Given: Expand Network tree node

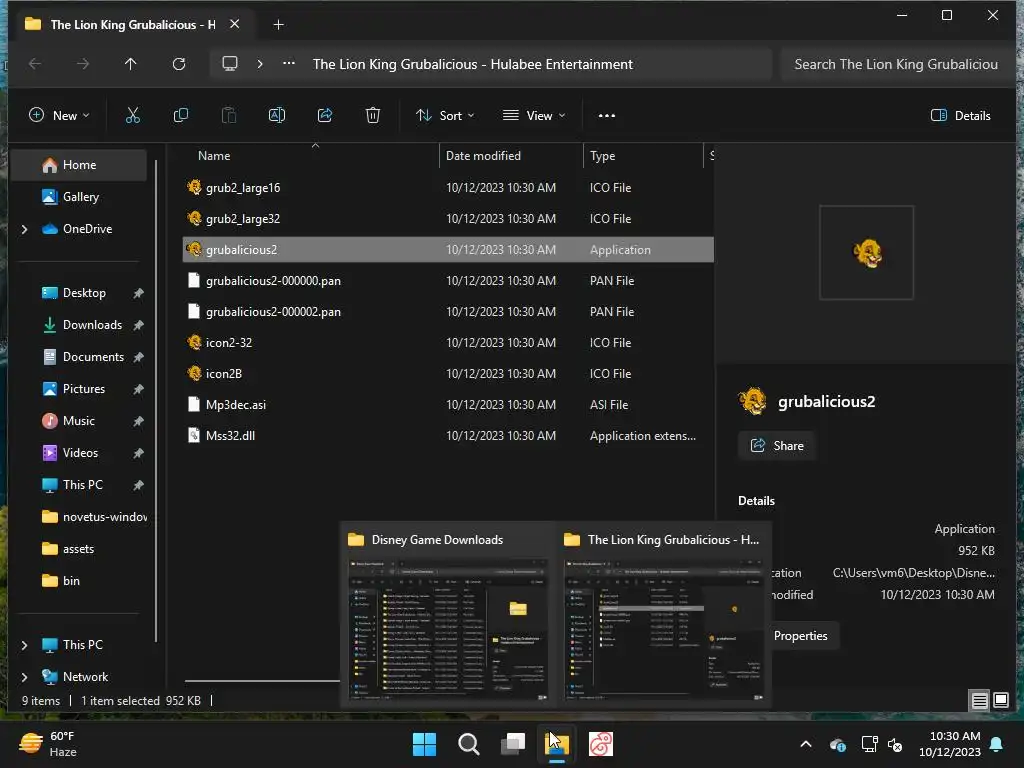Looking at the screenshot, I should tap(25, 677).
